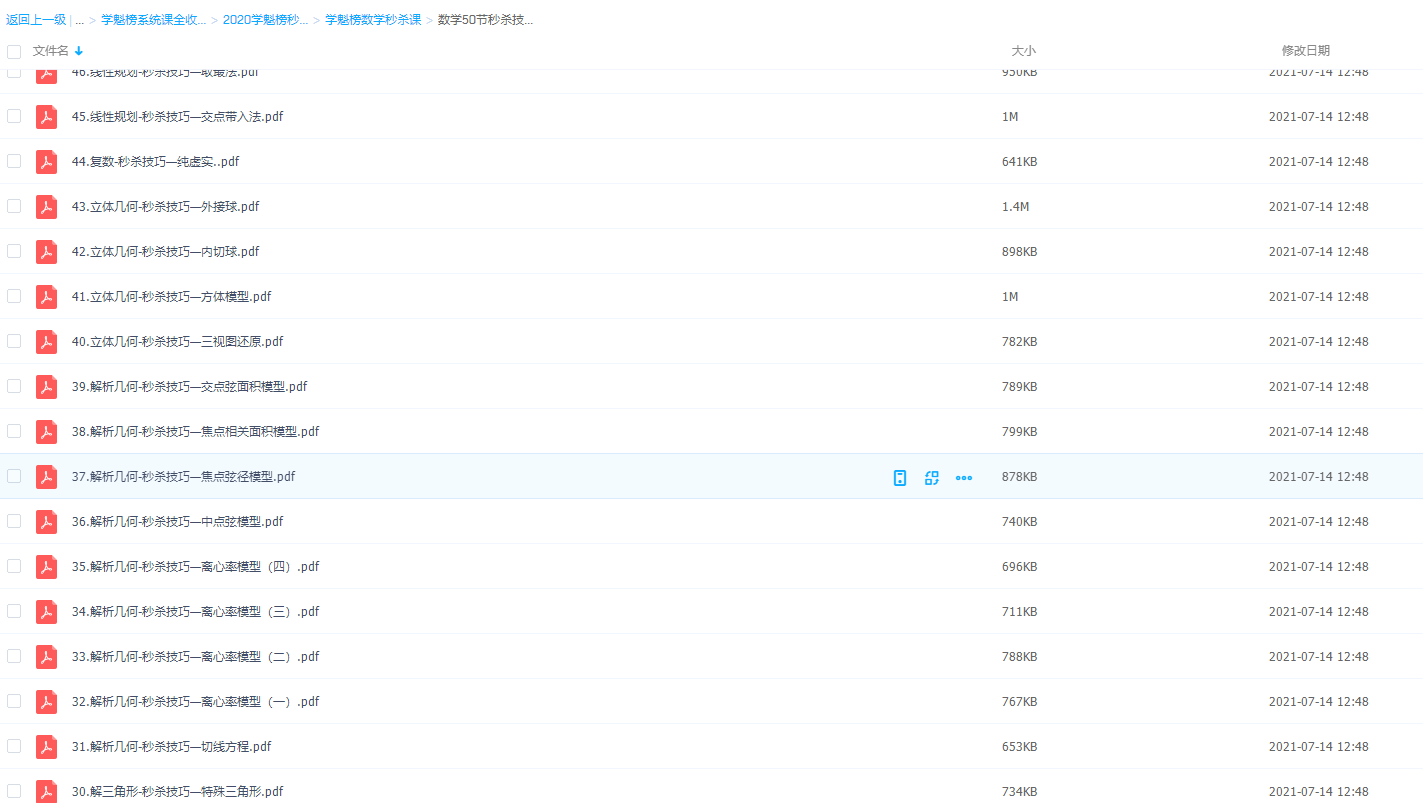This screenshot has height=803, width=1423.
Task: Click PDF icon of 31.解析几何 切线方程 file
Action: tap(46, 747)
